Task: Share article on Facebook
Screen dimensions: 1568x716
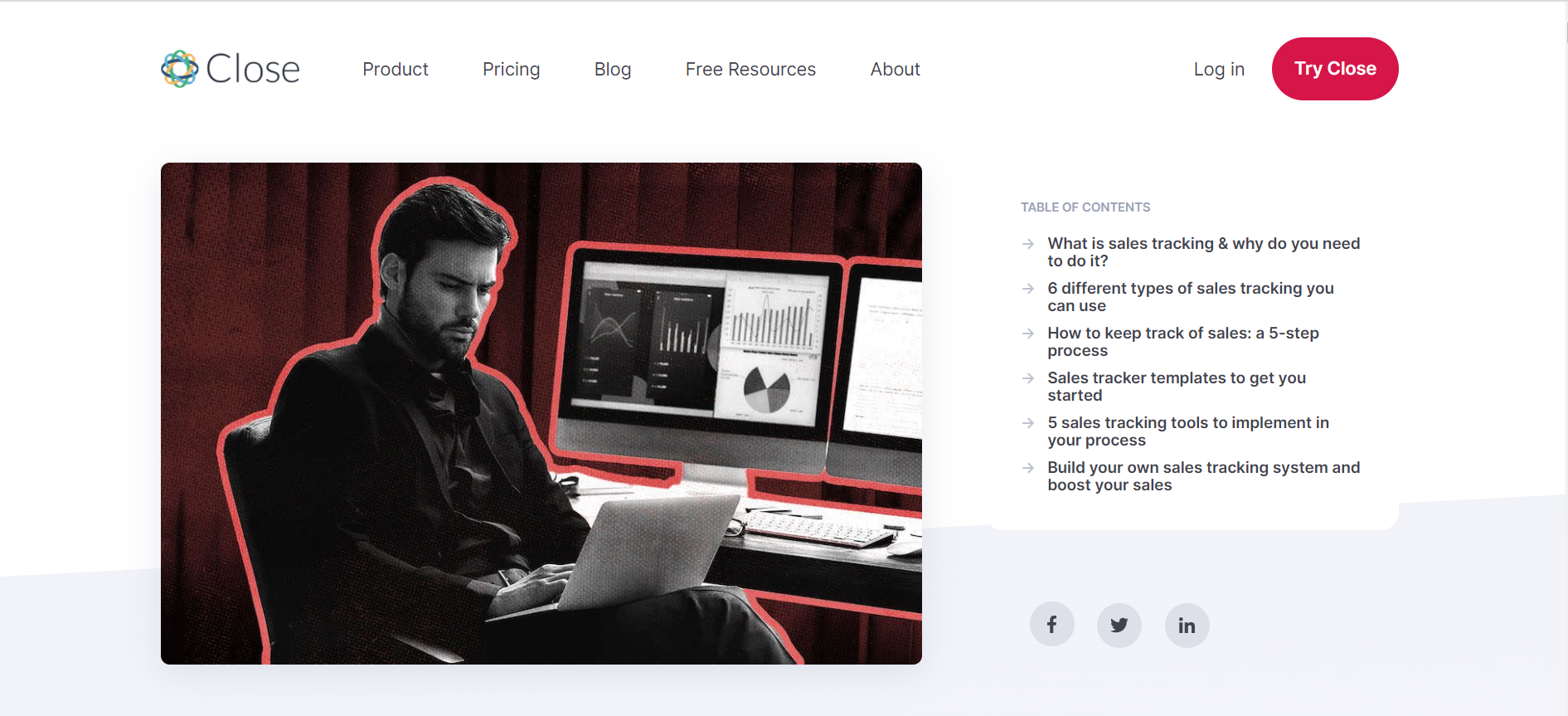Action: [x=1051, y=624]
